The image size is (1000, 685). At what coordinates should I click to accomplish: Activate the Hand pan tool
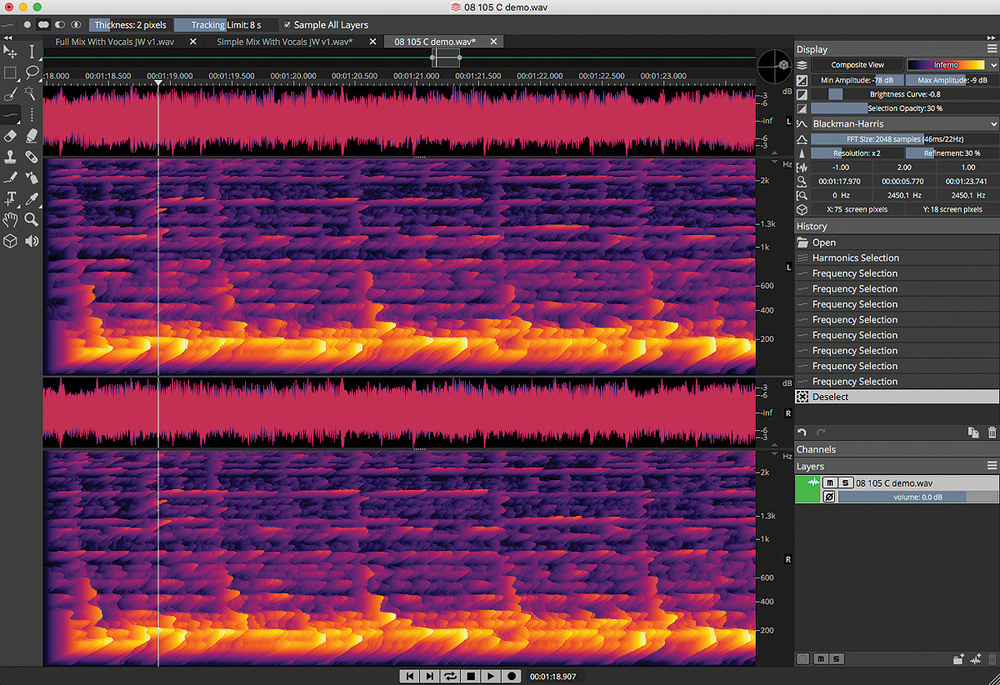[10, 220]
